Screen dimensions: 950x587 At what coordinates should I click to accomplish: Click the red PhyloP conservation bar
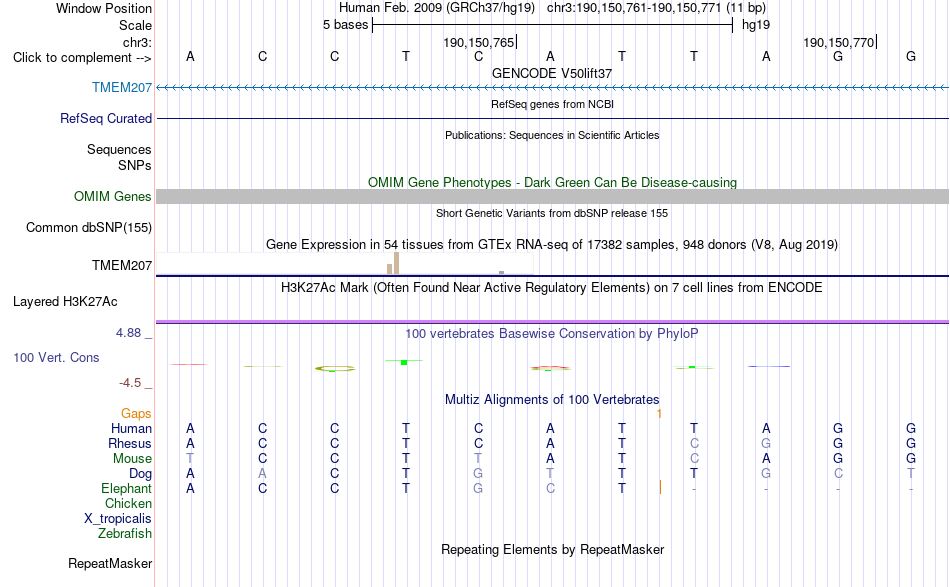189,364
